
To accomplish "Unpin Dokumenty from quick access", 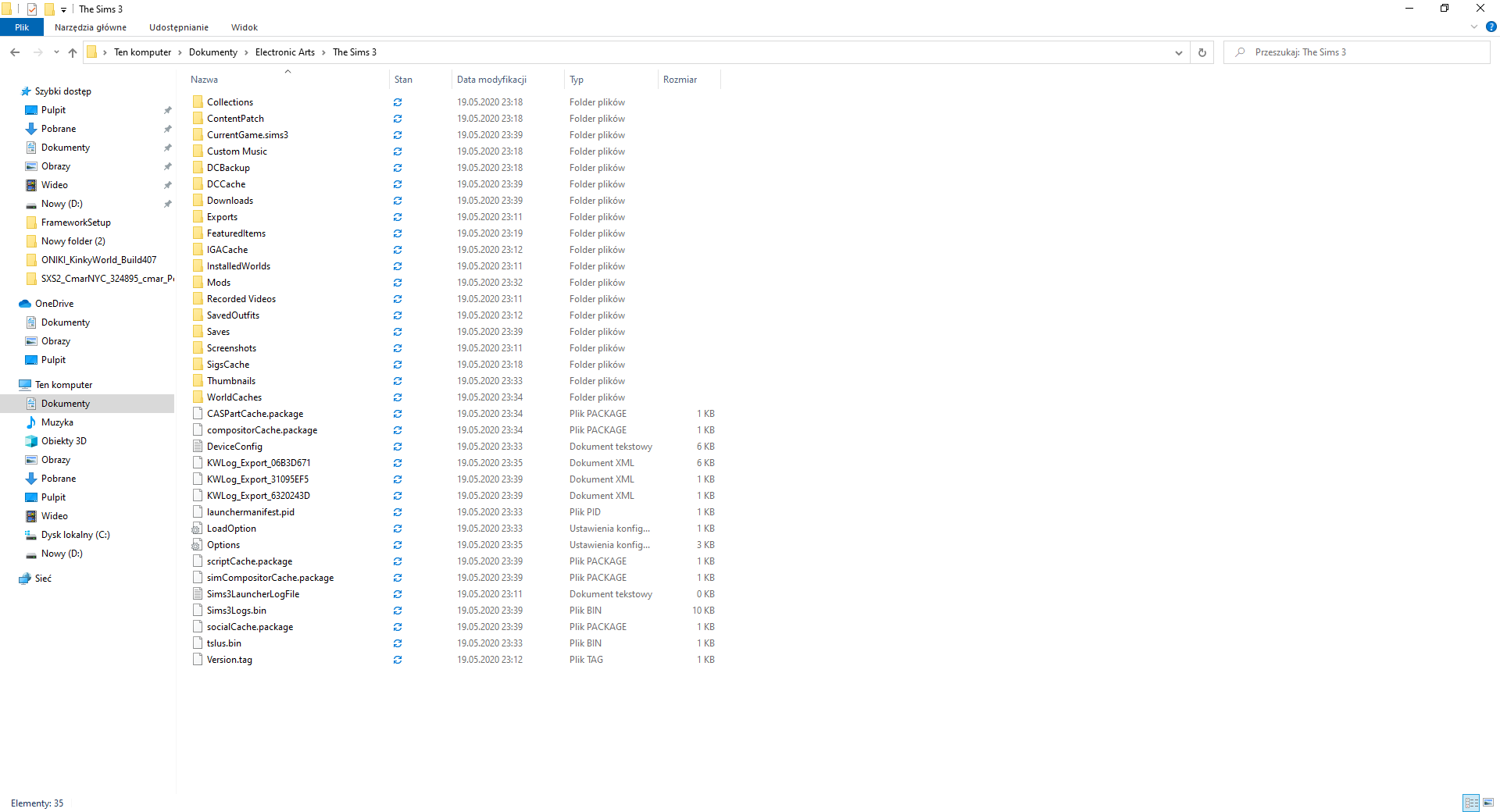I will point(167,148).
